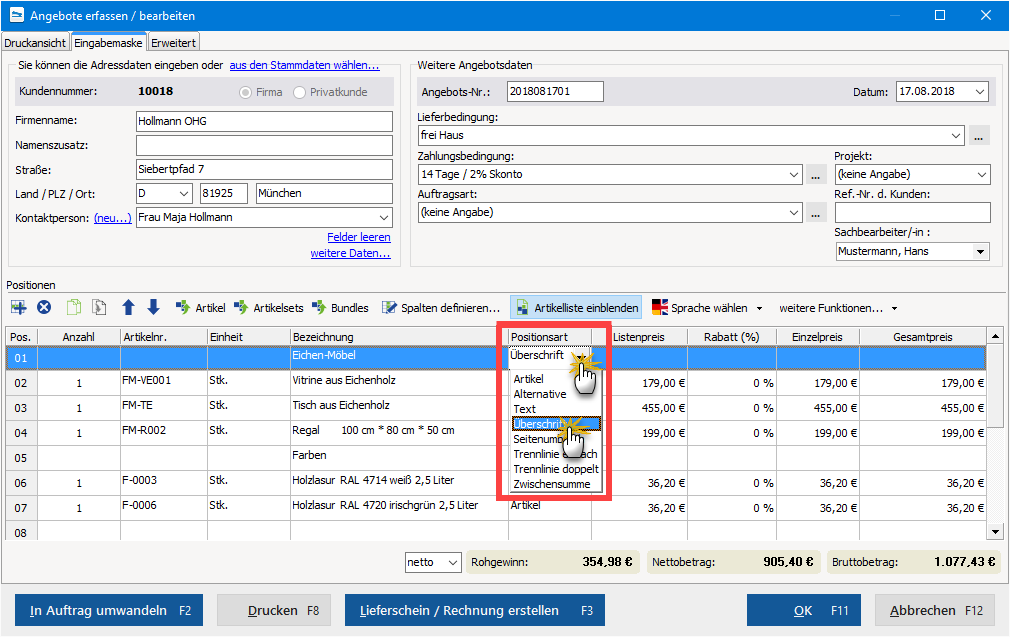The image size is (1010, 637).
Task: Open Spalten definieren
Action: click(441, 308)
